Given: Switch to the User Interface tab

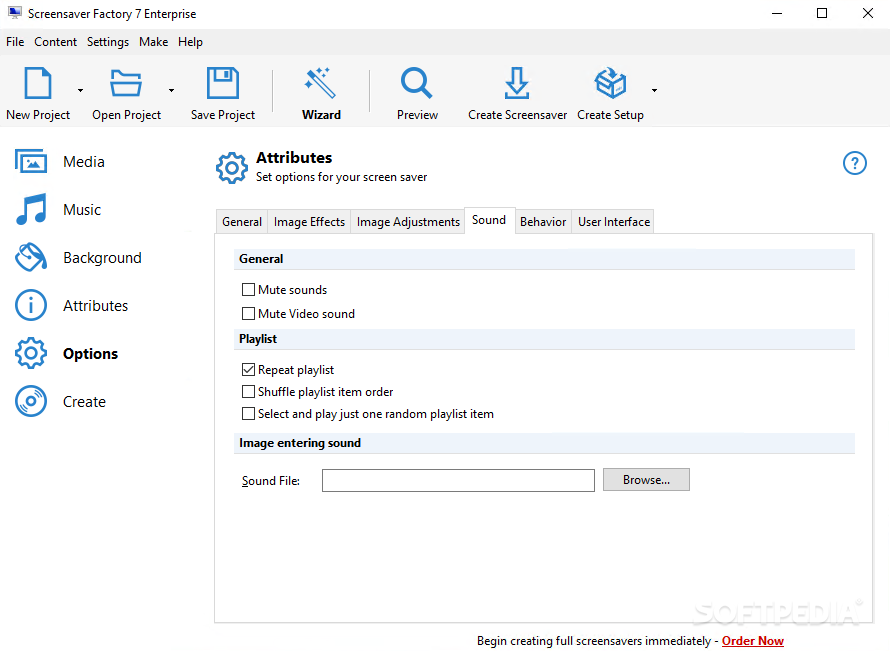Looking at the screenshot, I should 614,222.
